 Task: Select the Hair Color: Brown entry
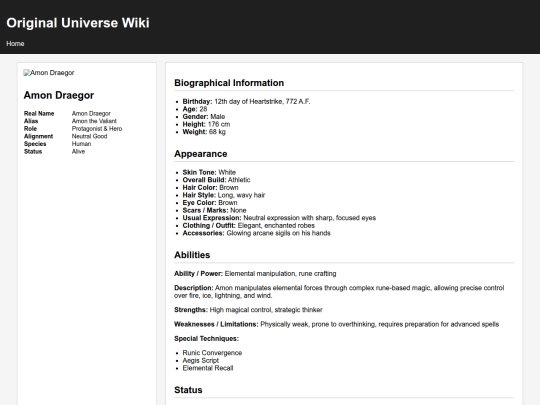click(x=210, y=188)
